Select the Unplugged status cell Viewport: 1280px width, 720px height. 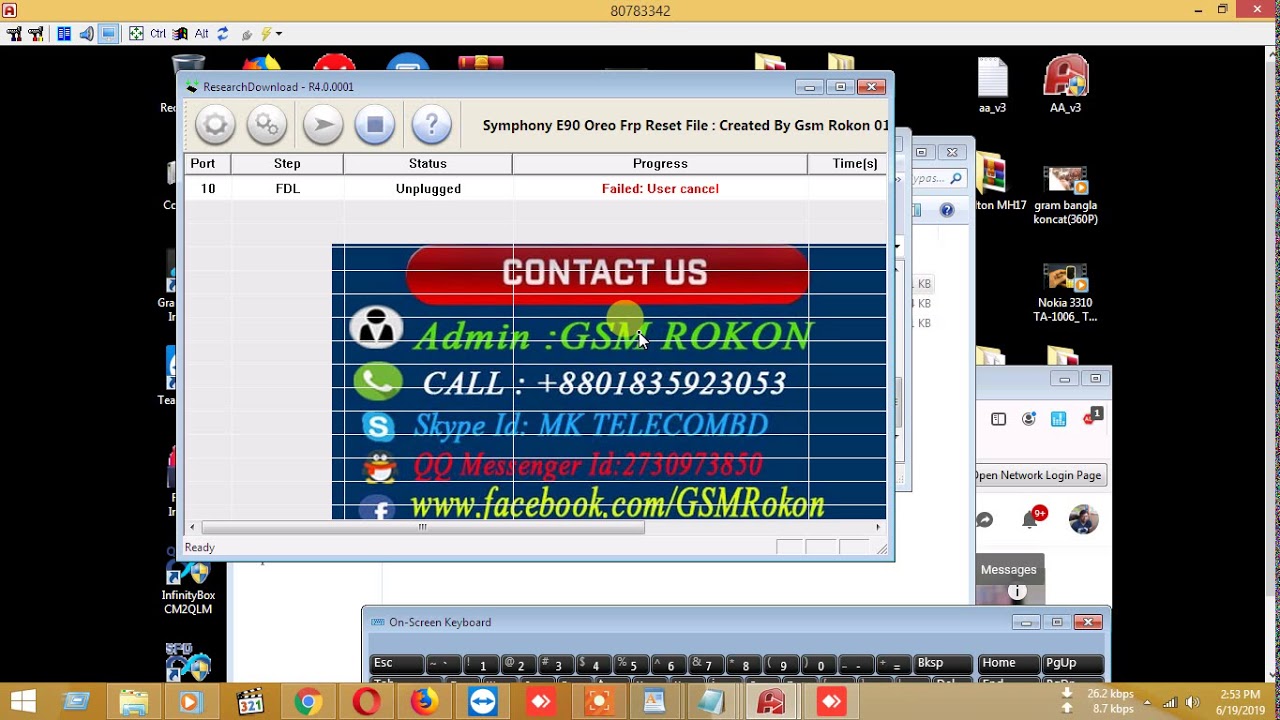(428, 188)
